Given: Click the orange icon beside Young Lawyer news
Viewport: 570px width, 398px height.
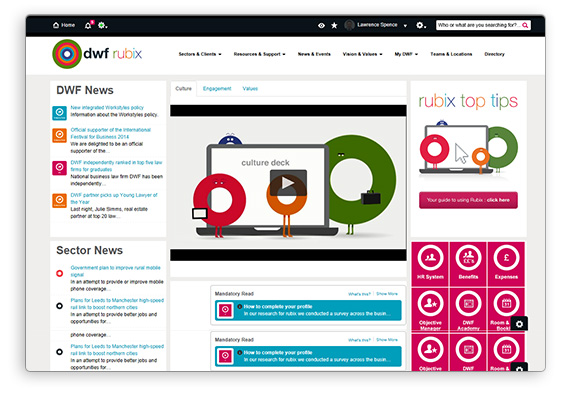Looking at the screenshot, I should (x=60, y=200).
